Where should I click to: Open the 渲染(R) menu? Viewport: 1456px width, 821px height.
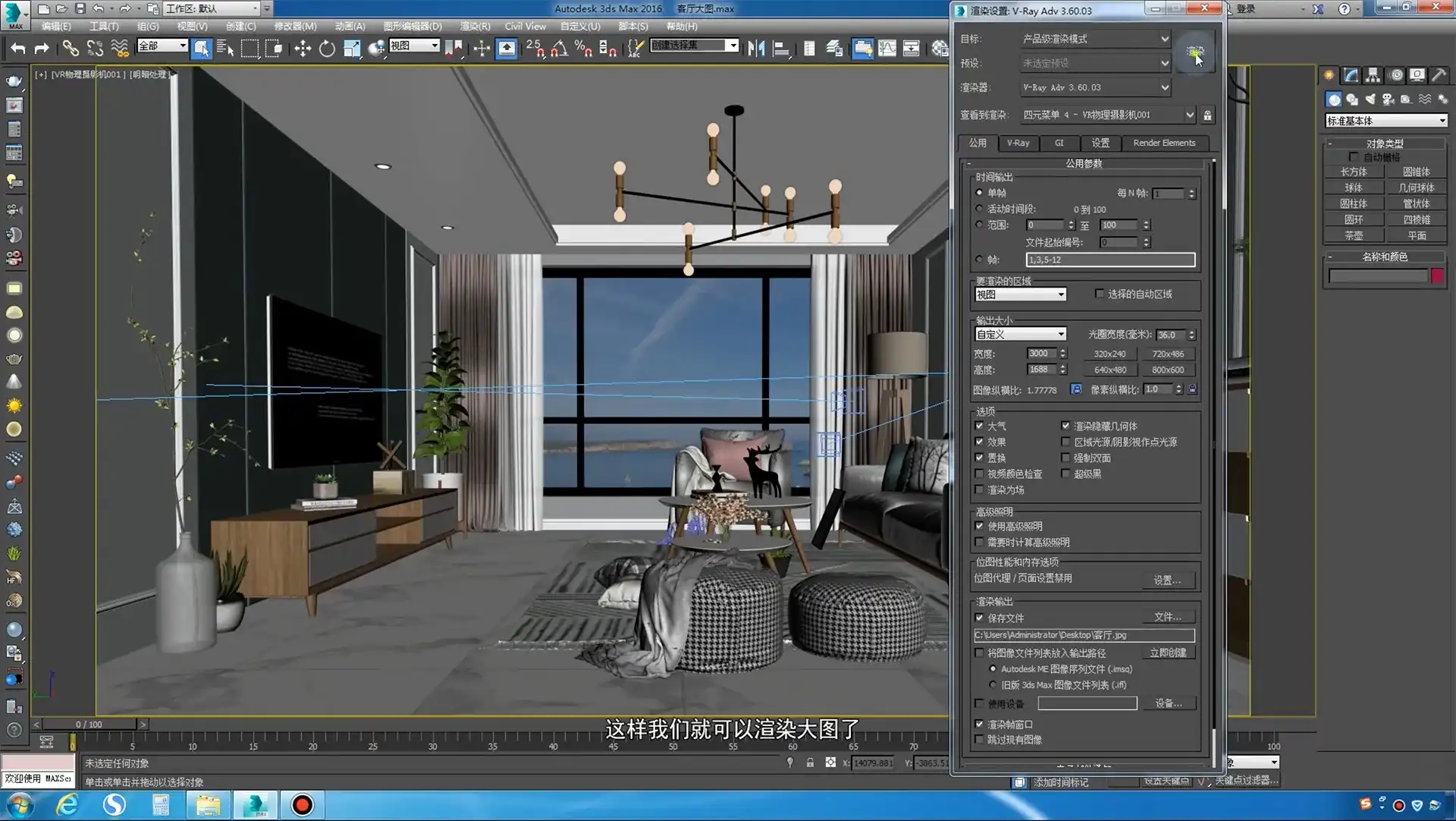[x=474, y=26]
